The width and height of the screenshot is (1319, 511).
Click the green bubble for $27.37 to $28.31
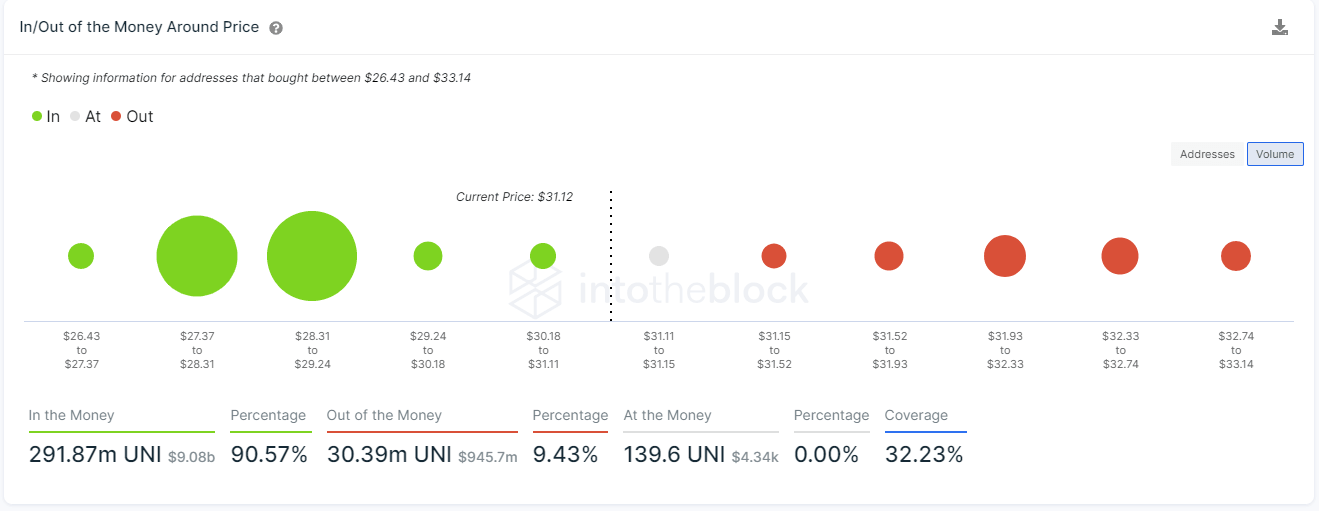click(197, 256)
